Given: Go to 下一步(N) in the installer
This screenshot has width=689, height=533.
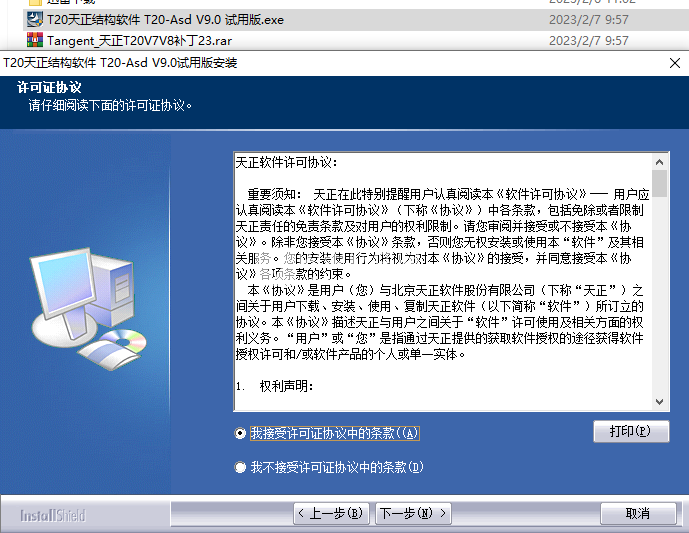Looking at the screenshot, I should 413,513.
